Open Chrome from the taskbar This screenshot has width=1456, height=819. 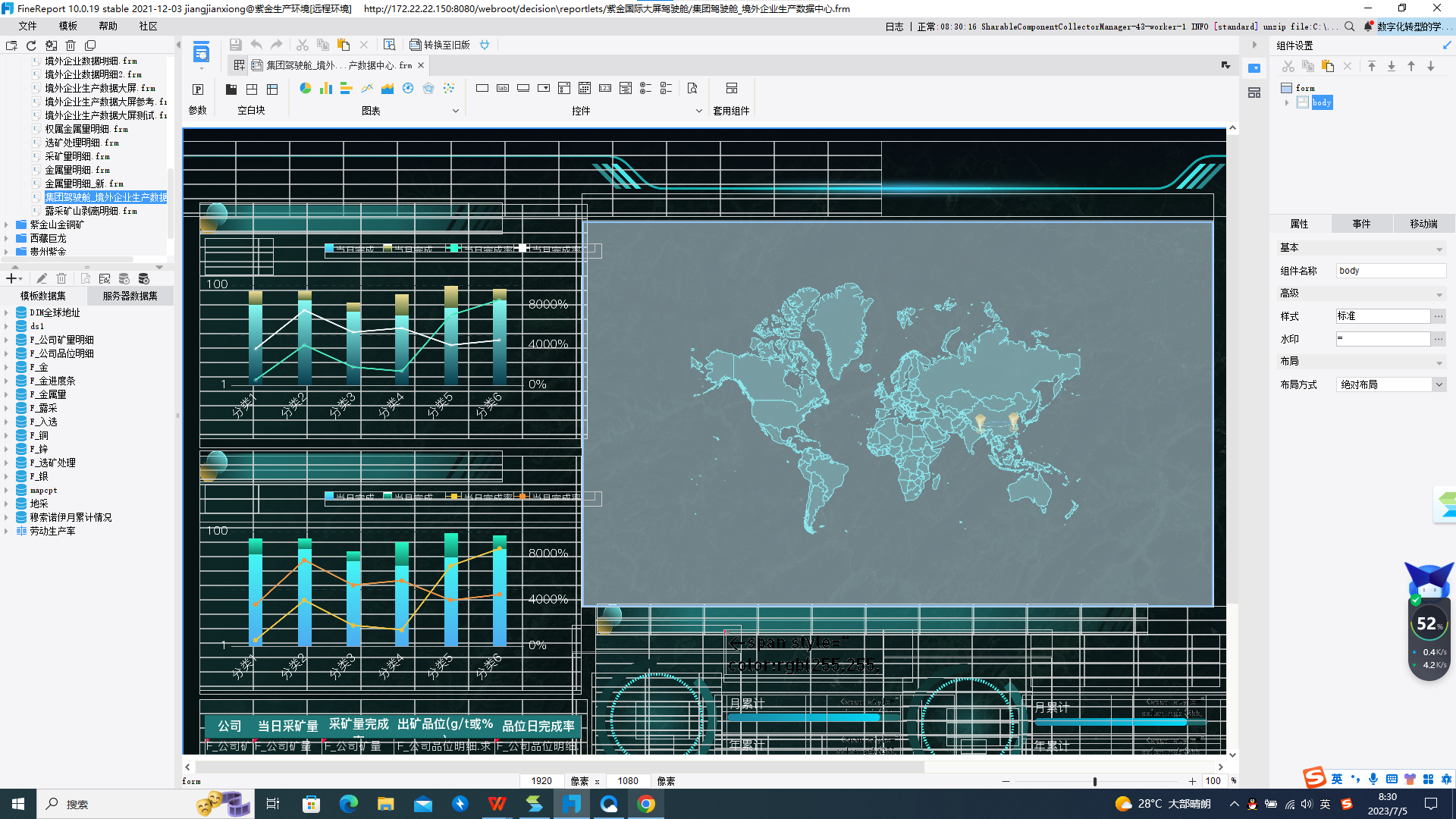point(646,804)
